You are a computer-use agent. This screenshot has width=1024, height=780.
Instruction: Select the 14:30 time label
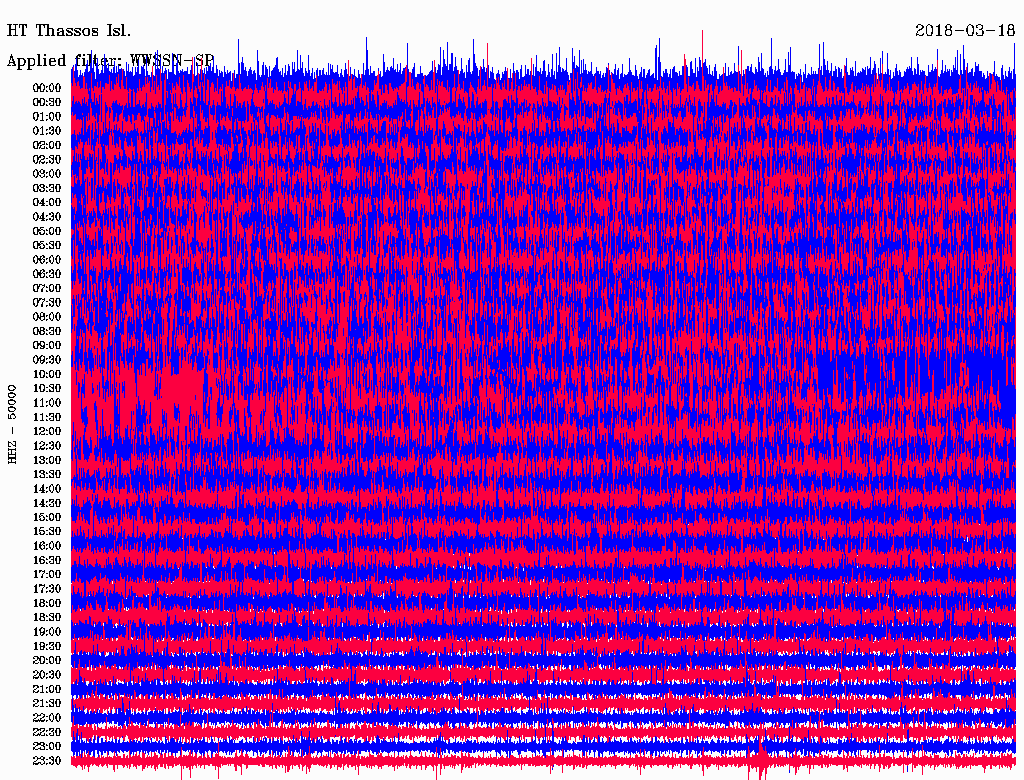(x=47, y=503)
